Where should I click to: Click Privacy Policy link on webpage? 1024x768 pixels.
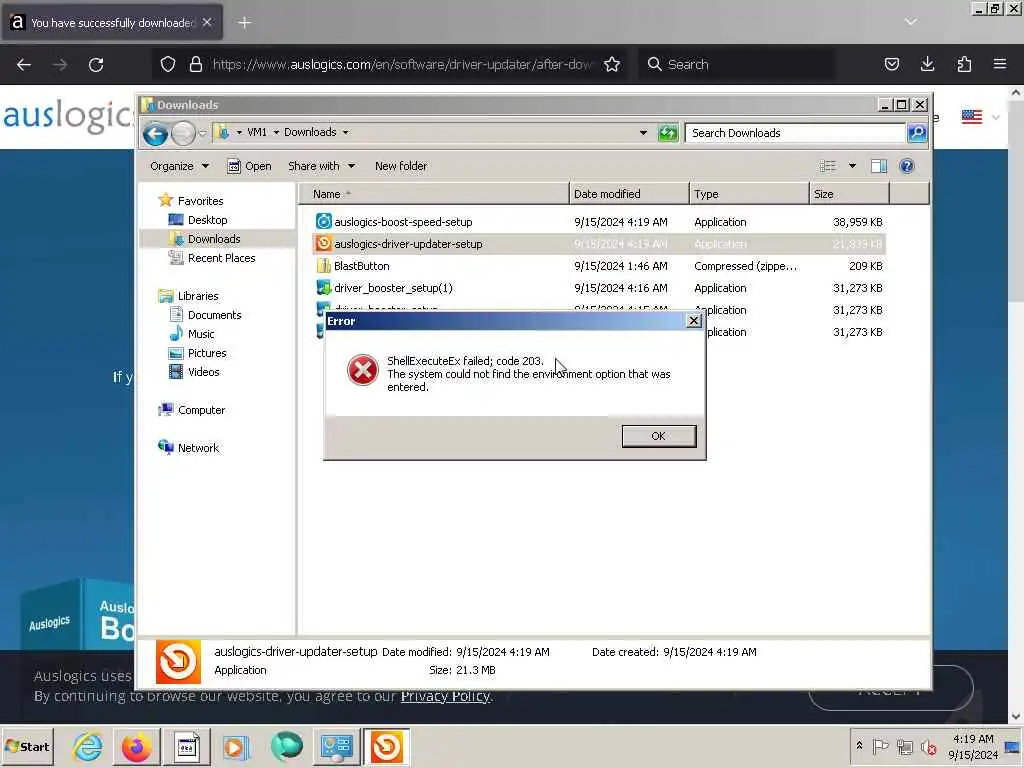(x=445, y=697)
